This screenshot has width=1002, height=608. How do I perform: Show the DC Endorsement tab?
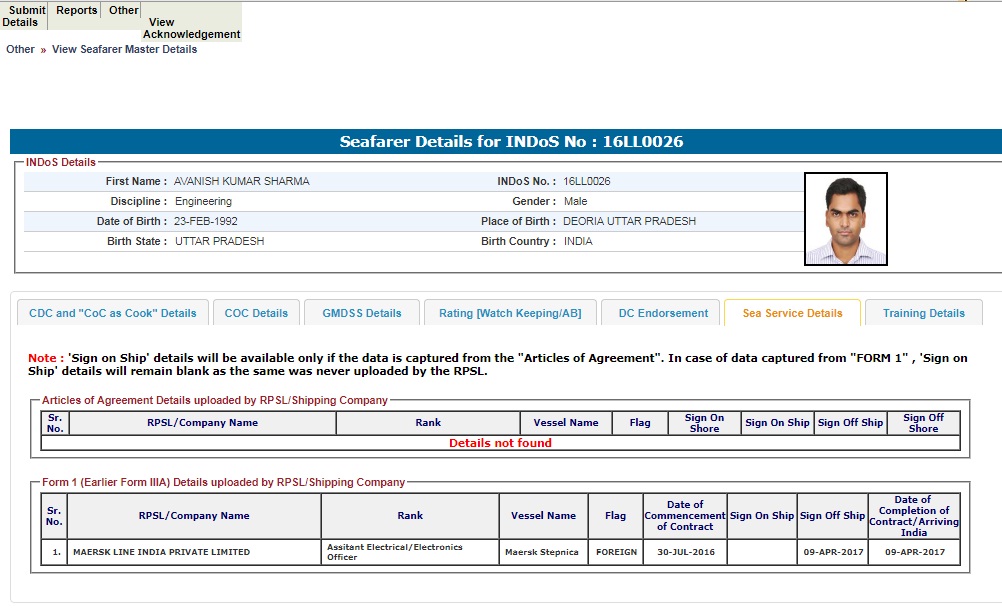(x=663, y=313)
